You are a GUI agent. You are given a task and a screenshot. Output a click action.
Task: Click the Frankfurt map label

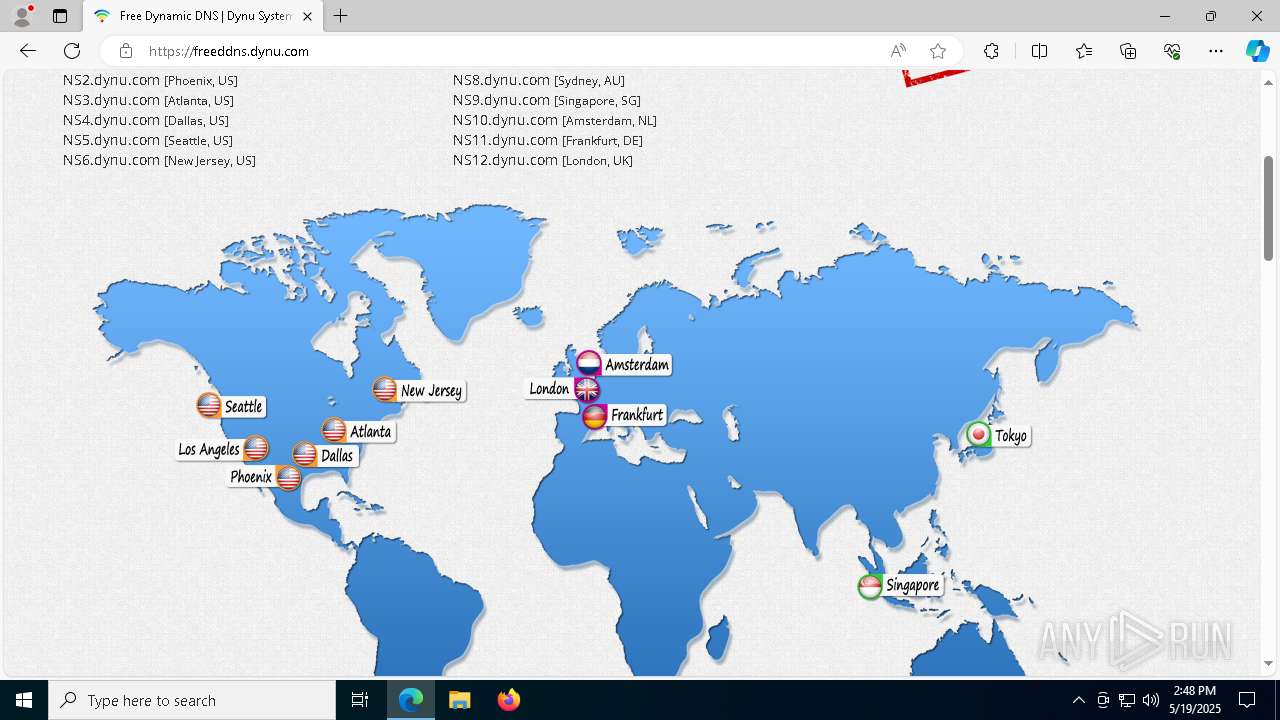637,414
